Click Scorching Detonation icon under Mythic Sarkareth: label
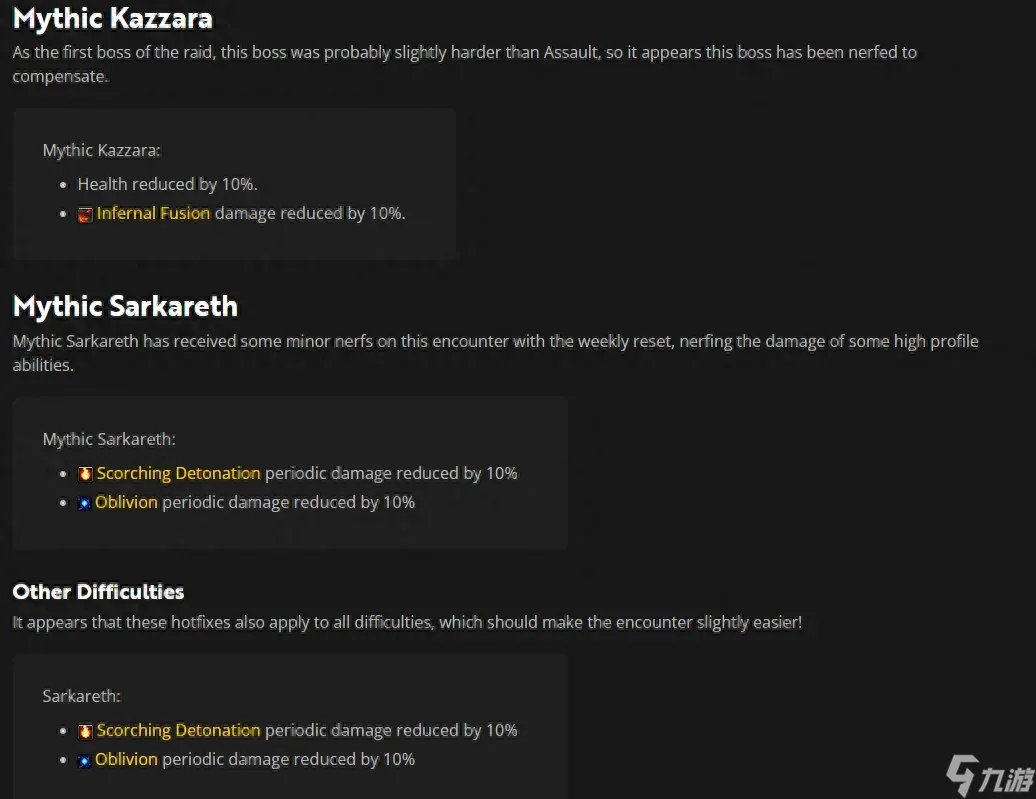 (x=85, y=474)
